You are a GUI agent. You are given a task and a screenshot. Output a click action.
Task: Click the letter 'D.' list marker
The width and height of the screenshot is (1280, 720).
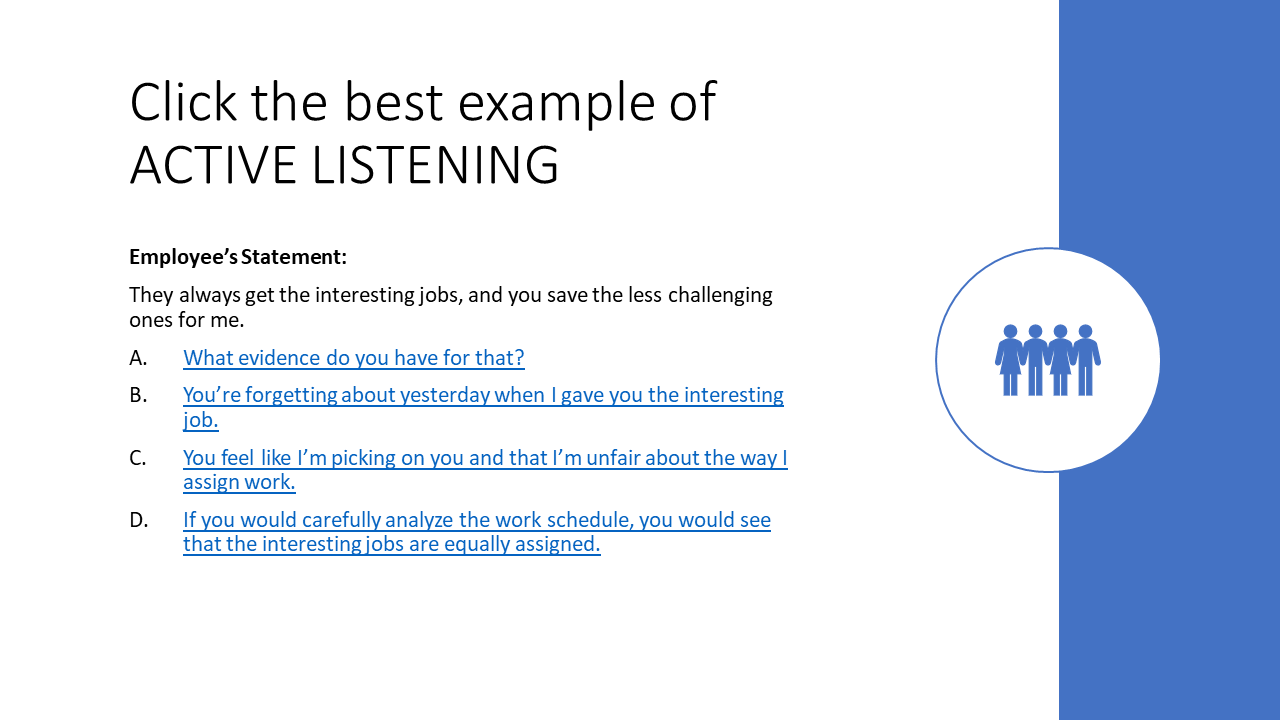click(139, 520)
